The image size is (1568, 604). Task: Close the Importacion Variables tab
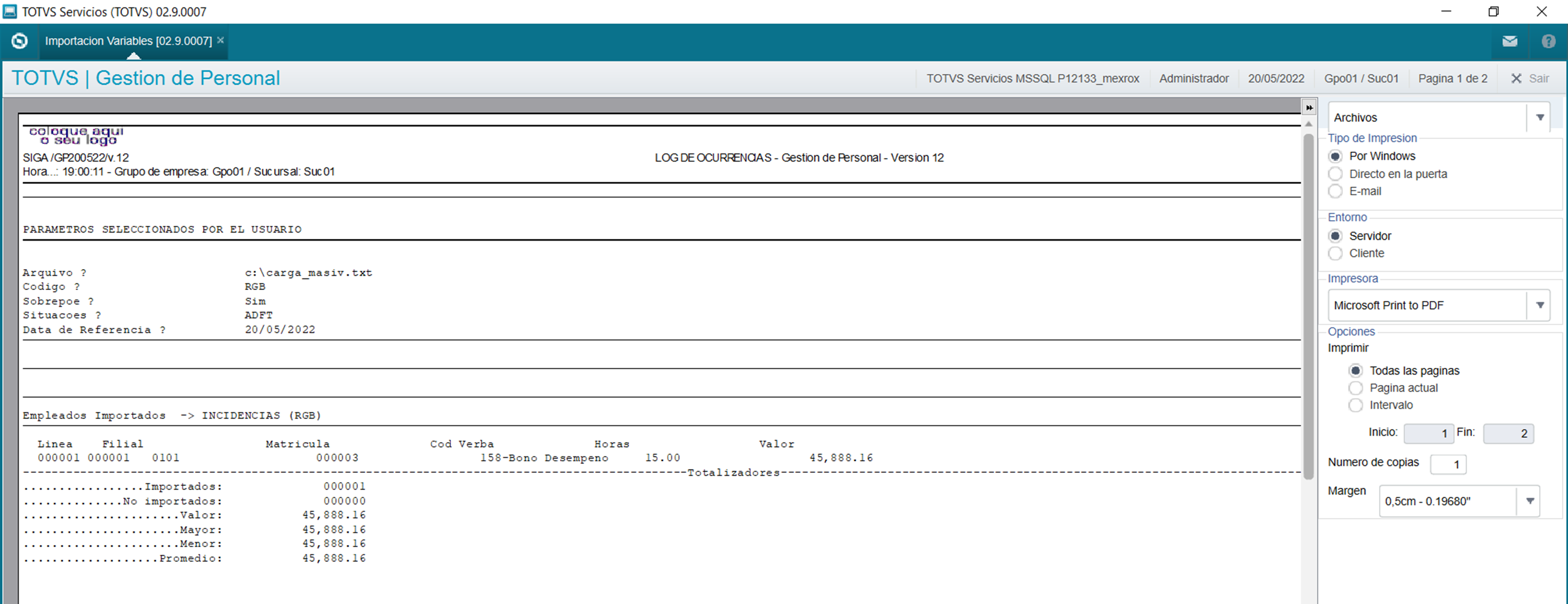[x=221, y=40]
